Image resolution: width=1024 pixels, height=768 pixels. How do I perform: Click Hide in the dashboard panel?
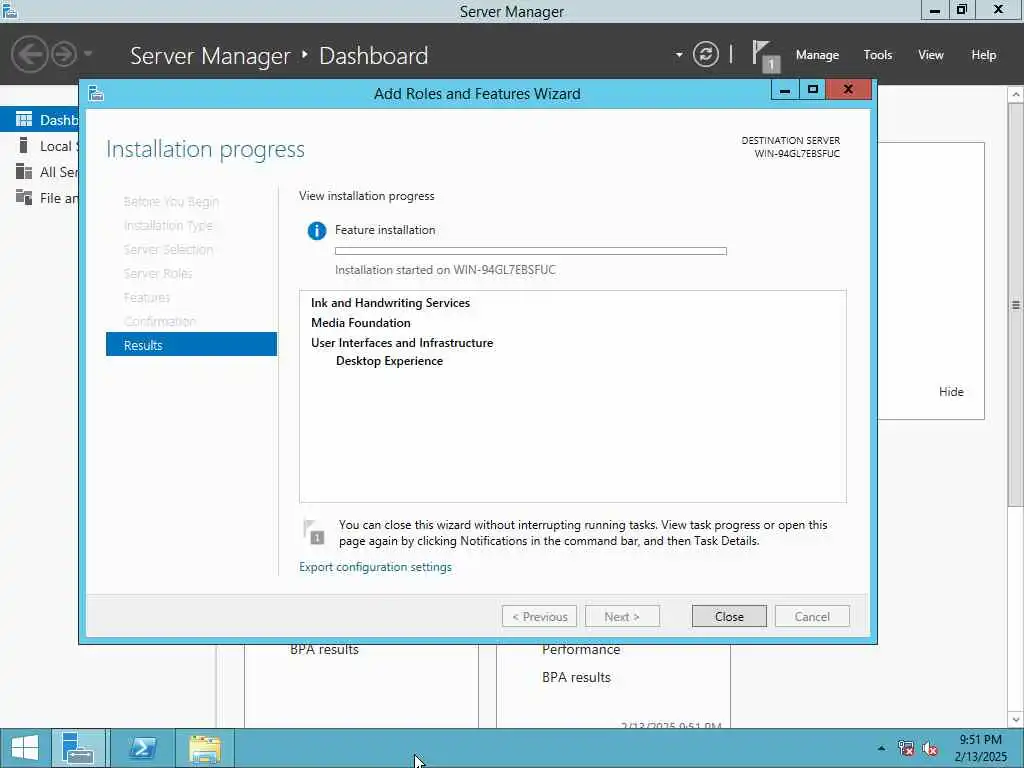951,392
